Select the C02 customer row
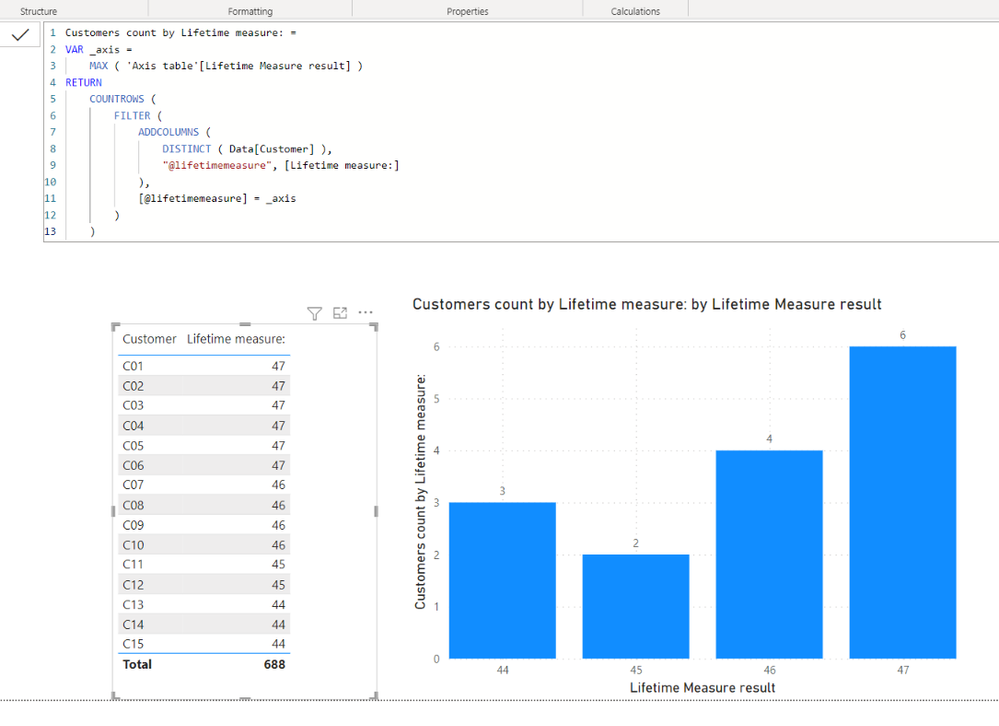Viewport: 999px width, 726px height. (x=204, y=386)
